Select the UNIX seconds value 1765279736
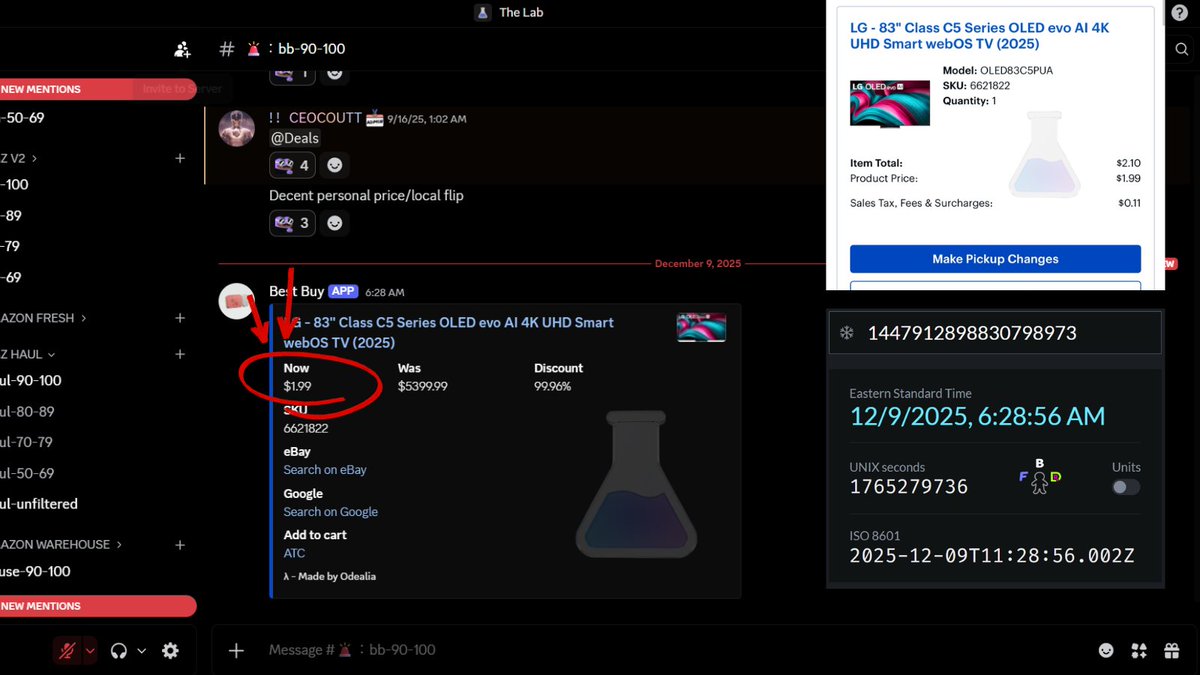Viewport: 1200px width, 675px height. click(909, 487)
